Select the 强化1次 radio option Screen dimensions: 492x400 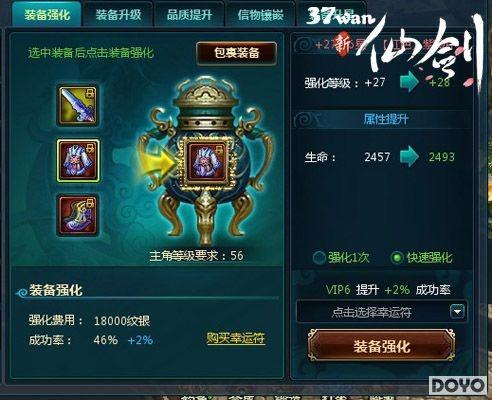pos(341,257)
